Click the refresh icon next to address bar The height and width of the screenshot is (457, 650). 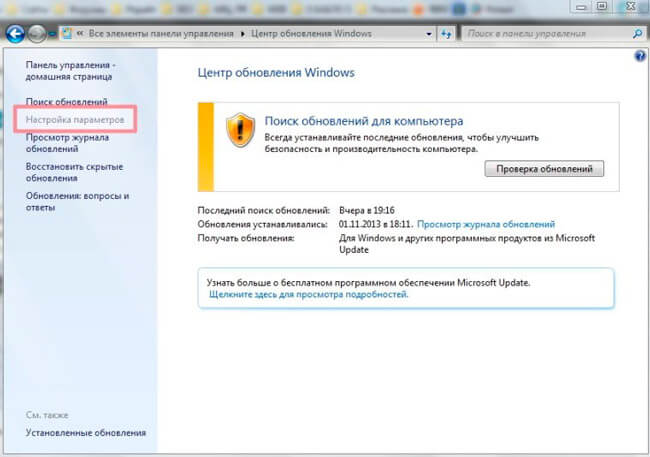pos(446,34)
